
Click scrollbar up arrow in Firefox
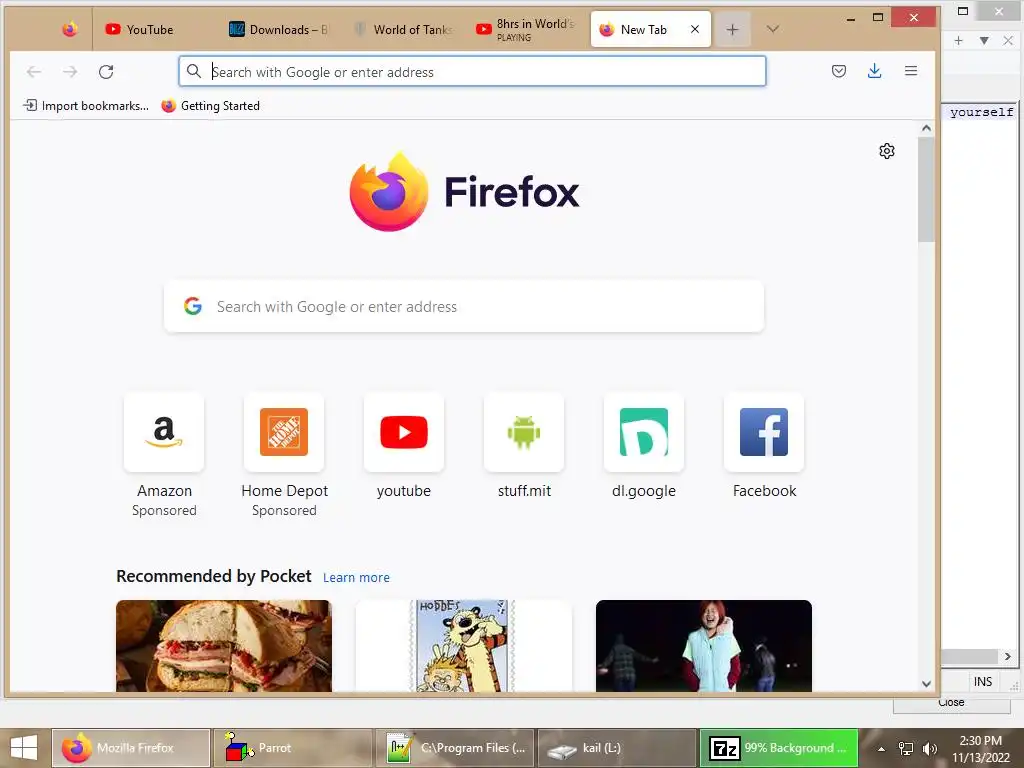click(926, 129)
